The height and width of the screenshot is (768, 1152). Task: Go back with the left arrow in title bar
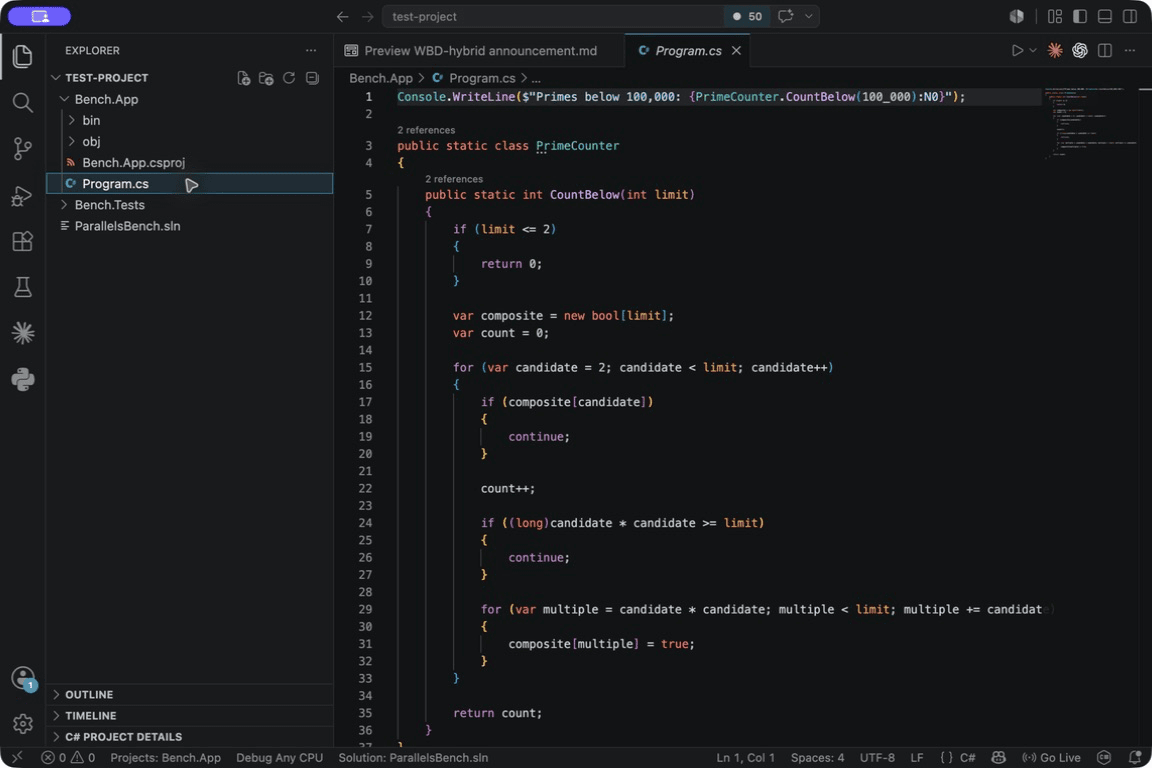click(342, 16)
